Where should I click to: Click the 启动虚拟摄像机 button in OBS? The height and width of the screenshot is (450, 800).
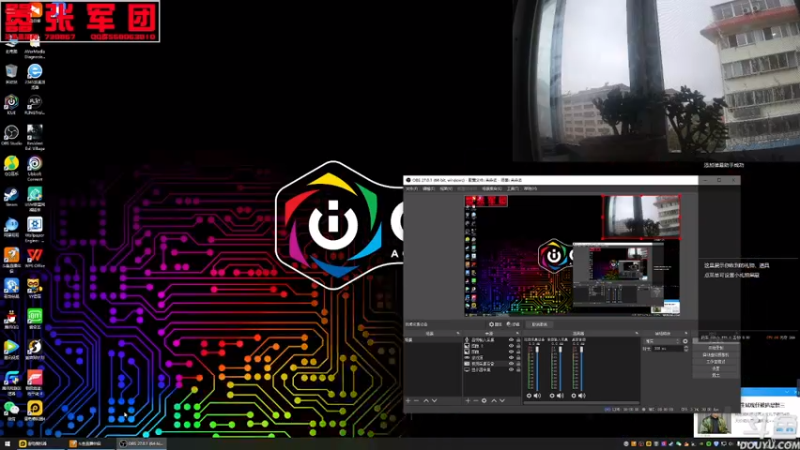(x=715, y=355)
